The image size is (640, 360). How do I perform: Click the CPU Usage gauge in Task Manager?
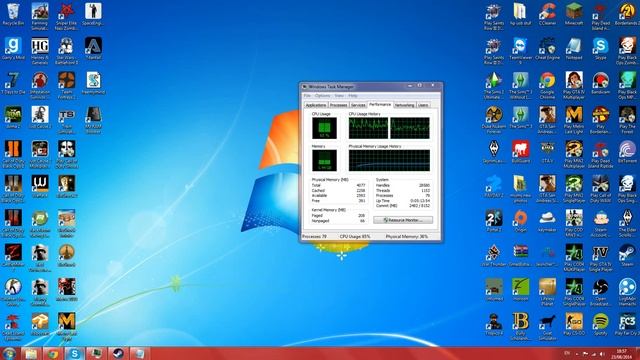[x=324, y=128]
